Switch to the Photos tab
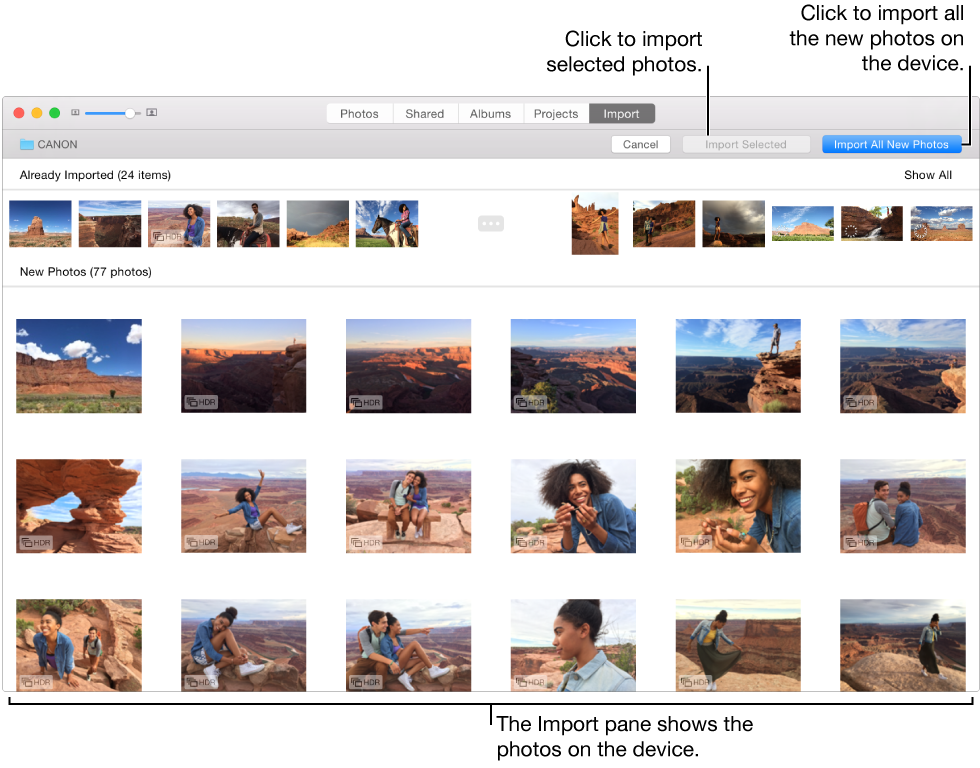 coord(359,113)
